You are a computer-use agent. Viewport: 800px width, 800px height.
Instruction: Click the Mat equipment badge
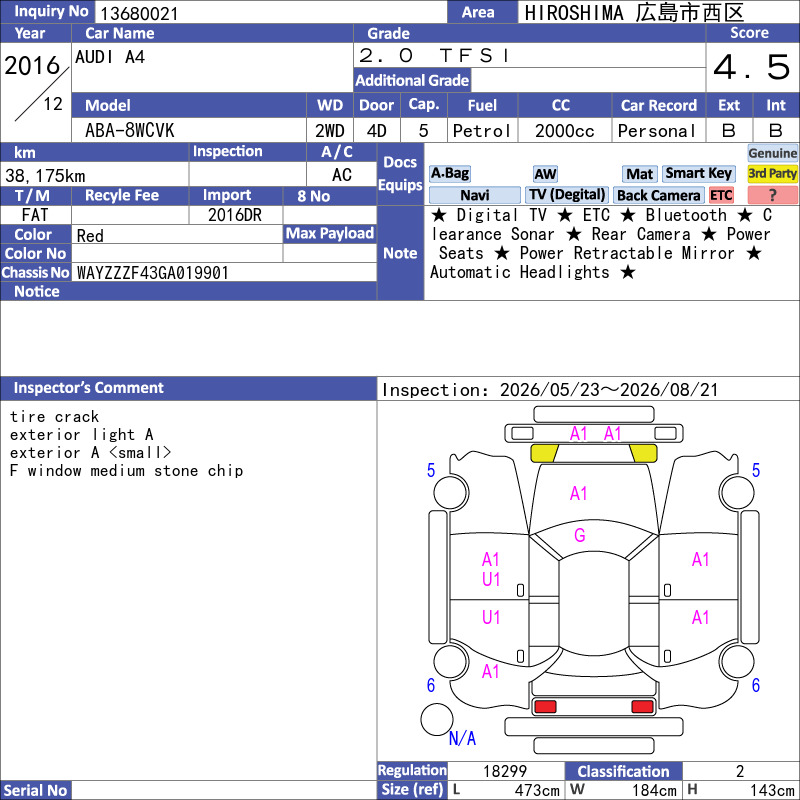click(x=639, y=174)
